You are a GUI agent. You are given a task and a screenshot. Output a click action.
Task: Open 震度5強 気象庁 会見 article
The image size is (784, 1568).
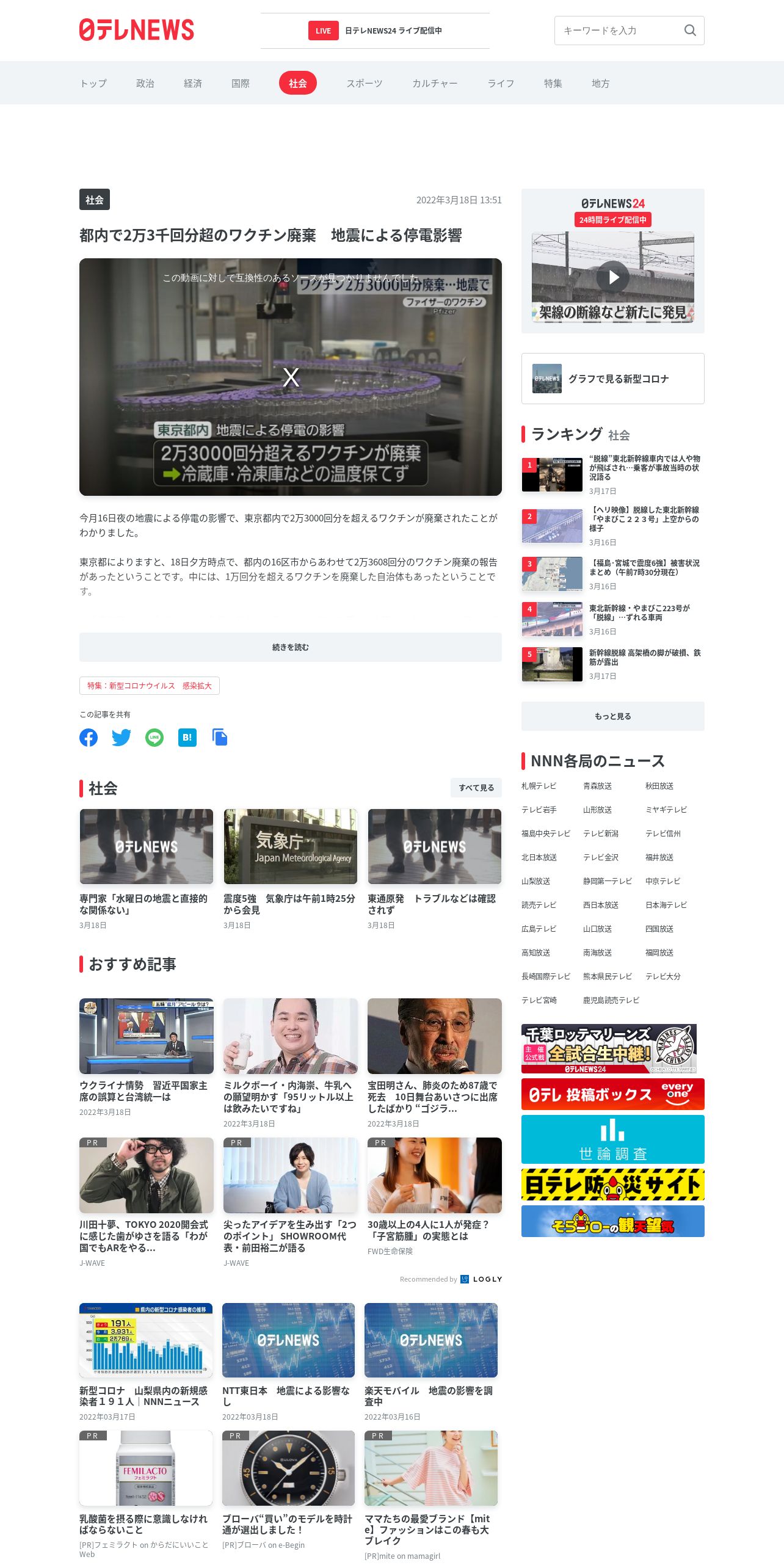tap(291, 869)
